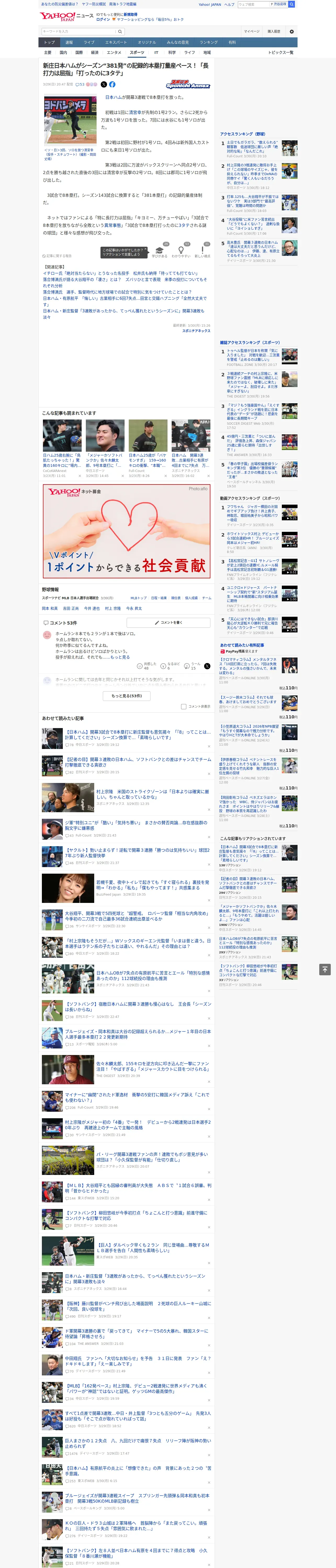Select the 'IT' category tab
This screenshot has height=1568, width=336.
point(156,52)
